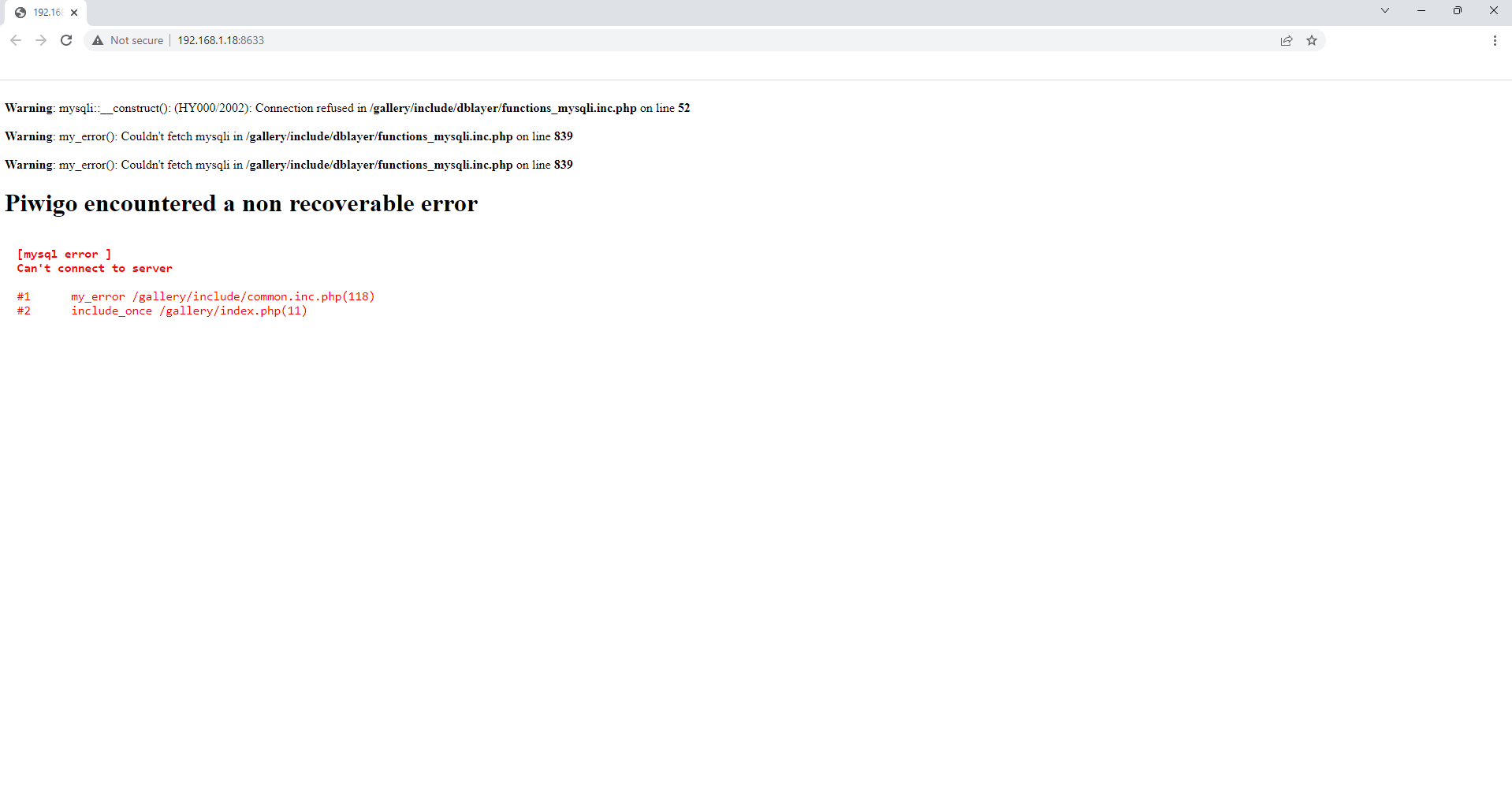Click the '[mysql error ]' red text

click(x=64, y=254)
